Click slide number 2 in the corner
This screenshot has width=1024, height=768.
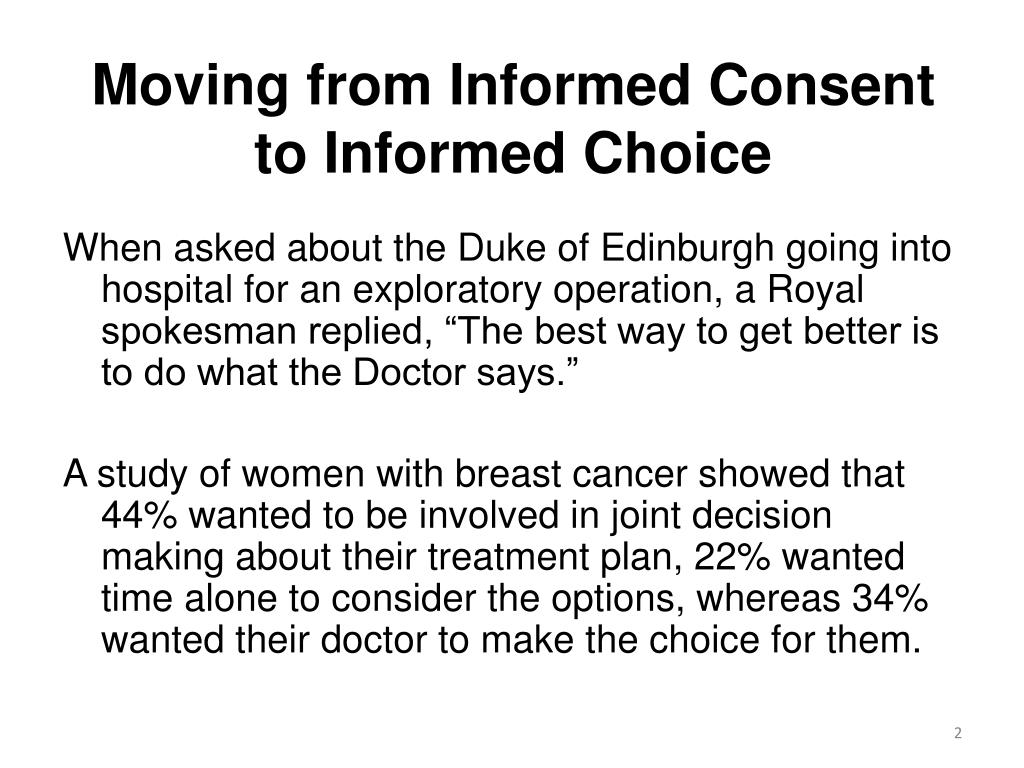click(x=957, y=733)
